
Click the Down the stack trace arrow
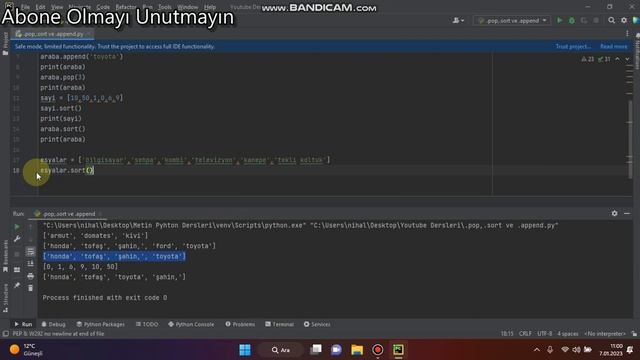coord(31,239)
